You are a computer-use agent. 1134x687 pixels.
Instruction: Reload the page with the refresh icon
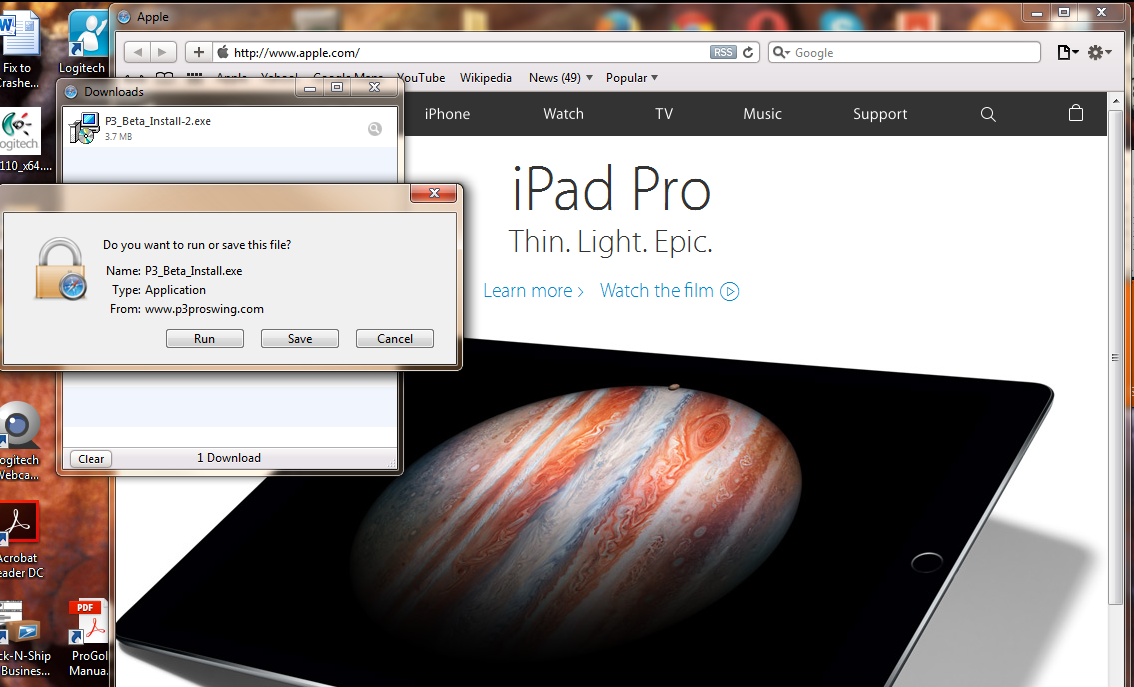coord(749,52)
